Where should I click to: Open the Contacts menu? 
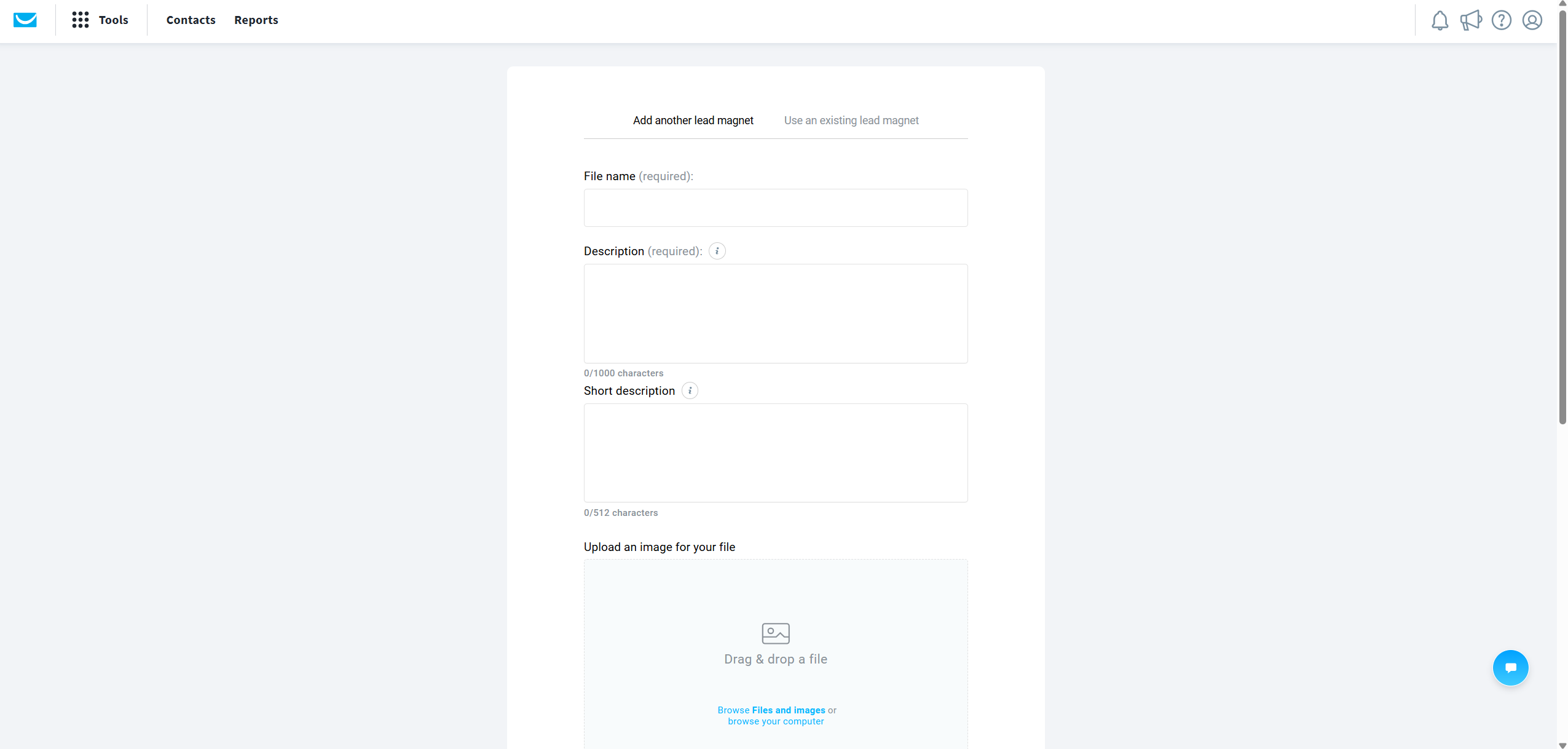point(191,20)
